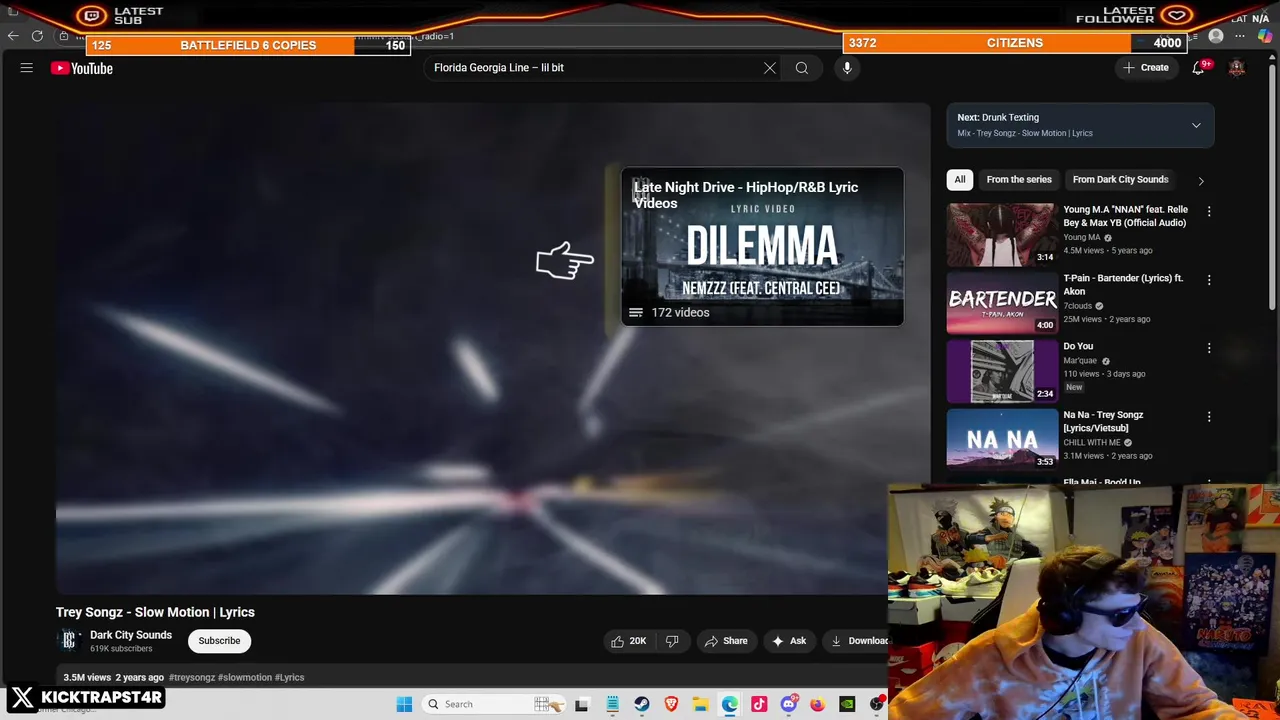Show more filter chips with right arrow

click(1201, 181)
